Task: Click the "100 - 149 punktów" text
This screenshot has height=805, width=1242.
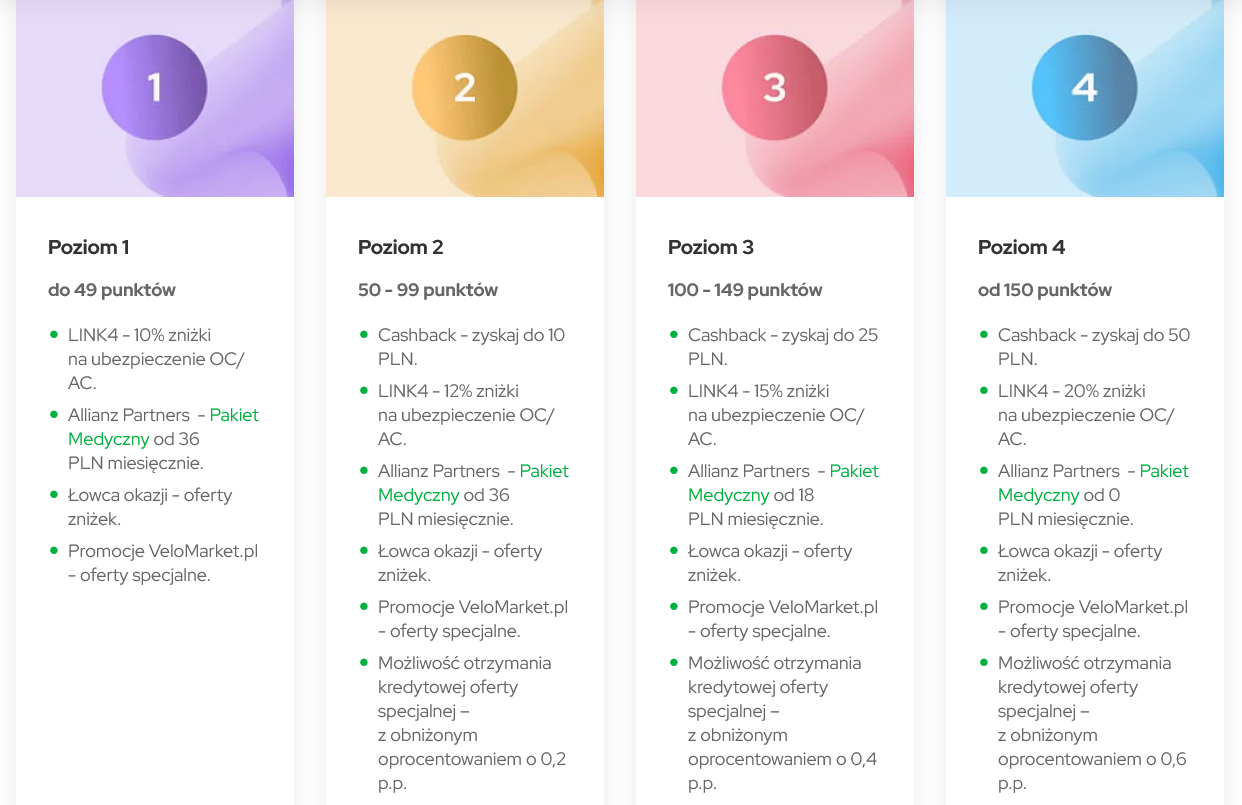Action: (745, 290)
